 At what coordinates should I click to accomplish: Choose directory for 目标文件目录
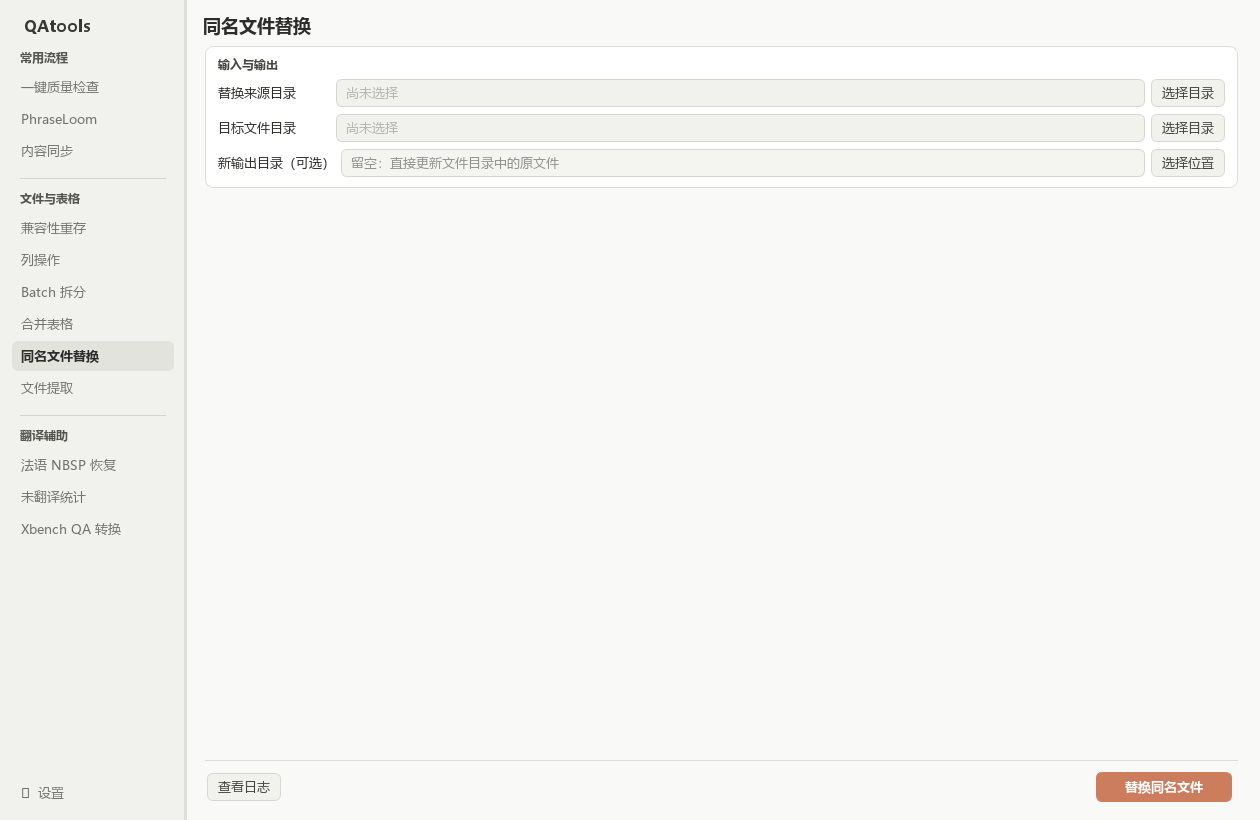tap(1188, 128)
